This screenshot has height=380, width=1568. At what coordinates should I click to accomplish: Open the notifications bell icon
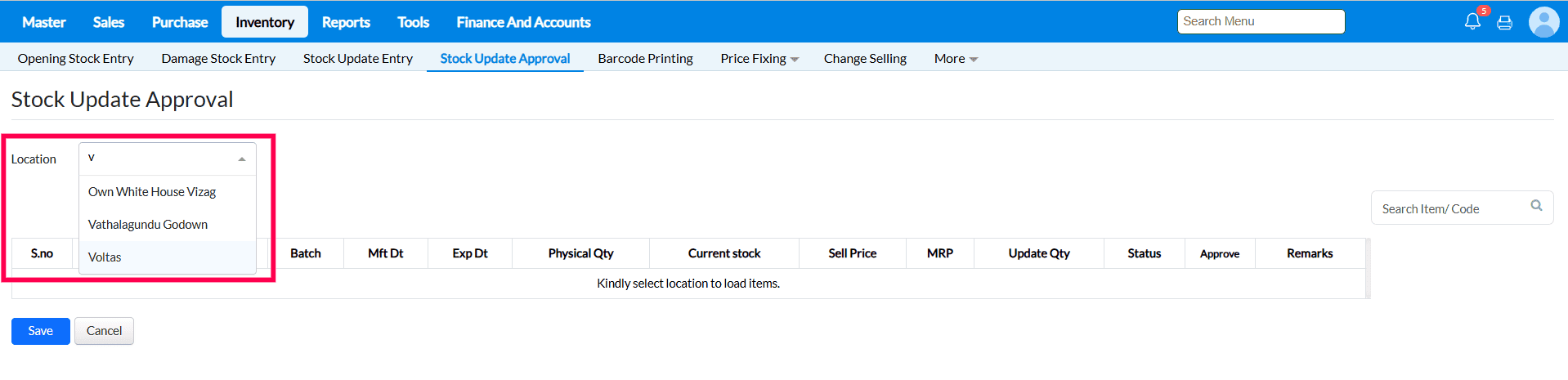[1472, 22]
